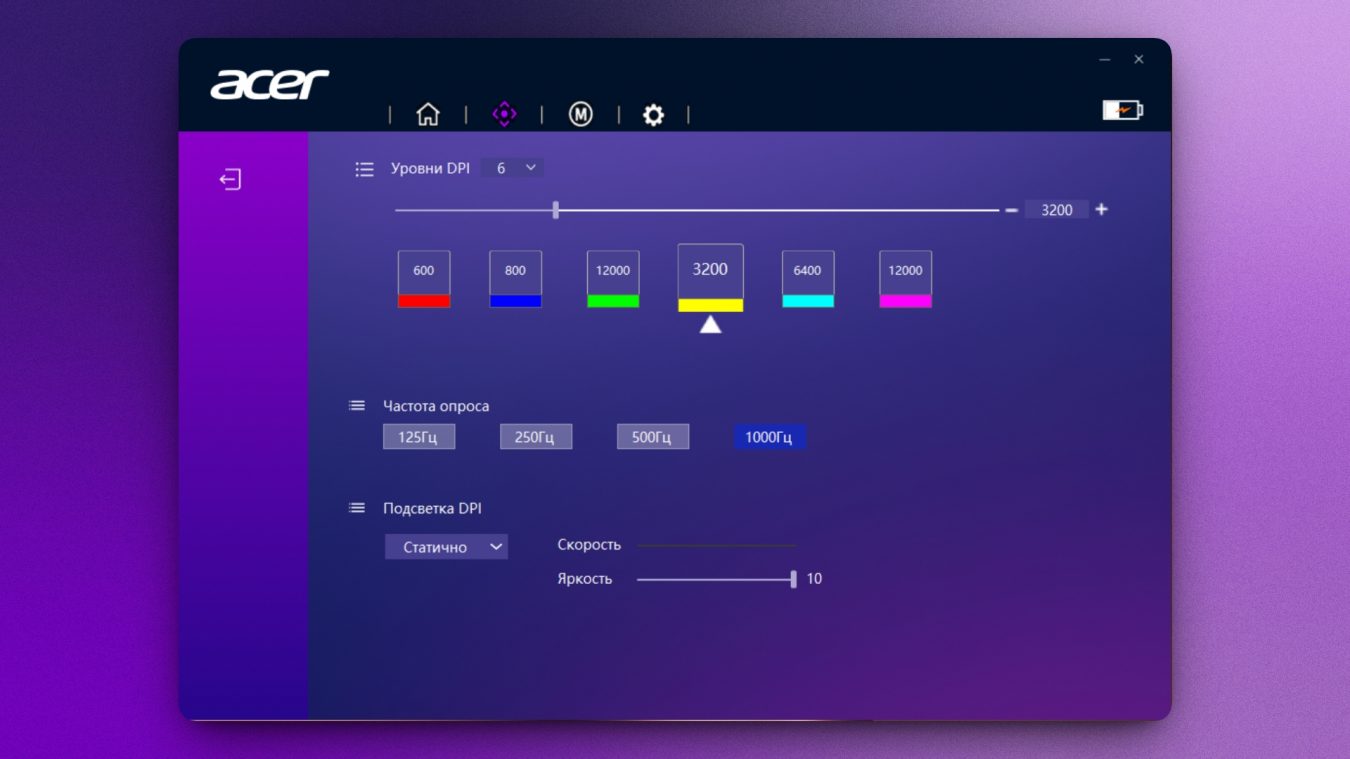Click the Acer logo
Viewport: 1350px width, 759px height.
(269, 84)
